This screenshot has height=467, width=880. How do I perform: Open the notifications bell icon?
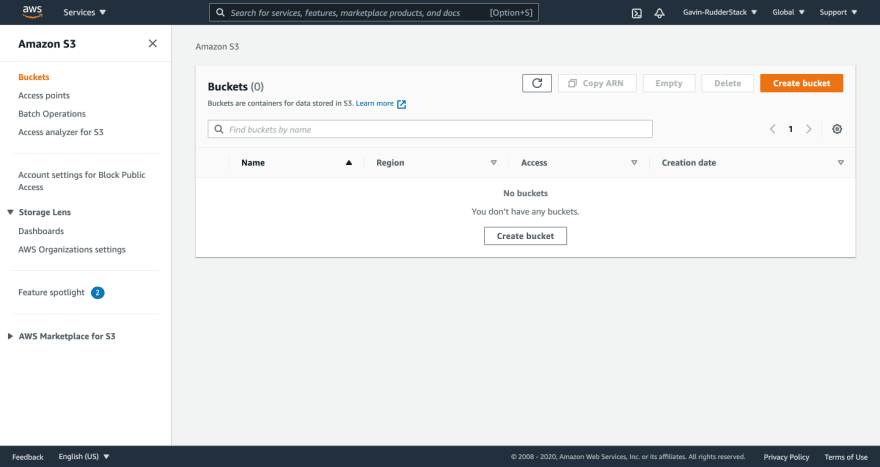click(x=659, y=13)
